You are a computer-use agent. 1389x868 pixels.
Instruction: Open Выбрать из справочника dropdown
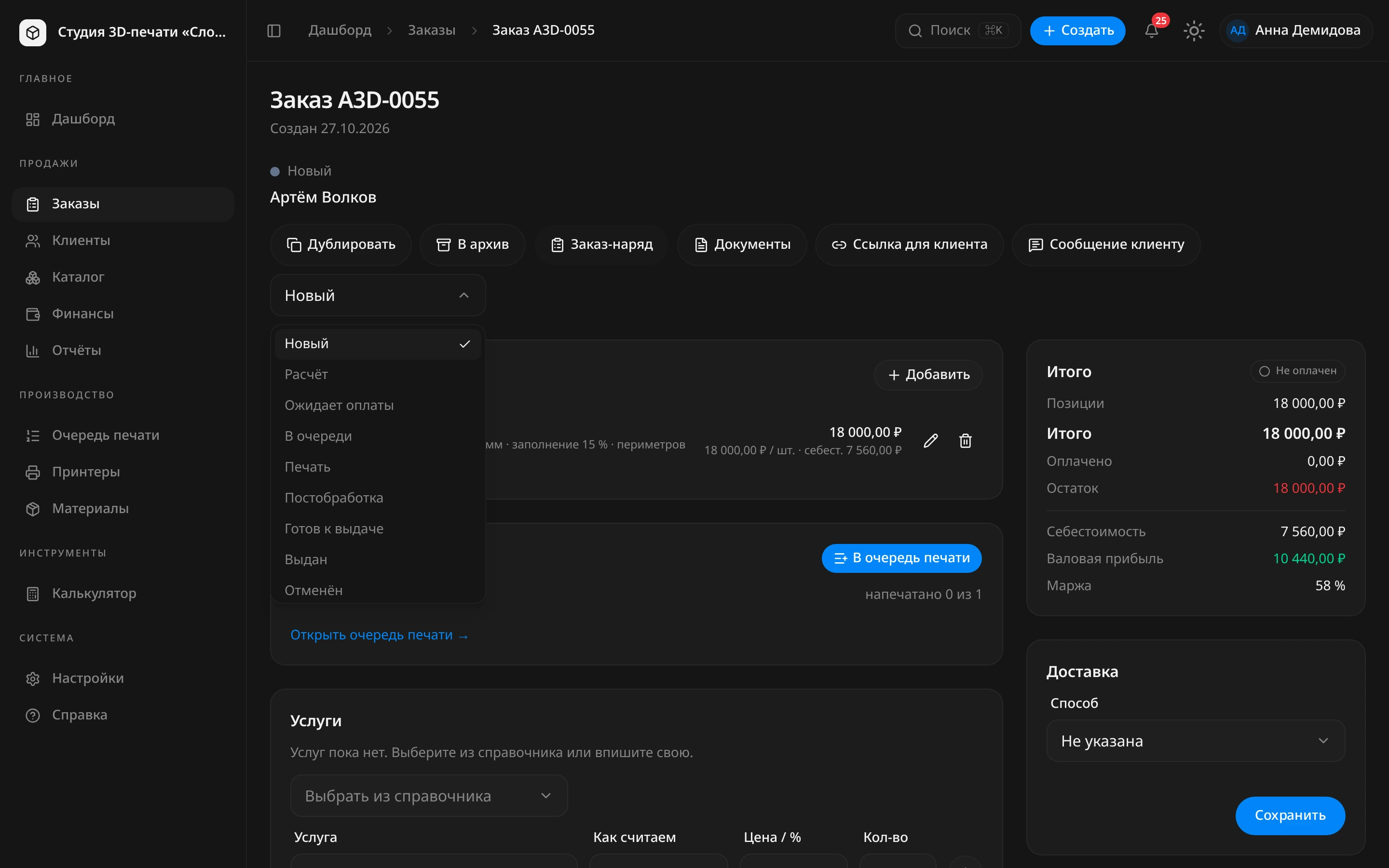[429, 796]
